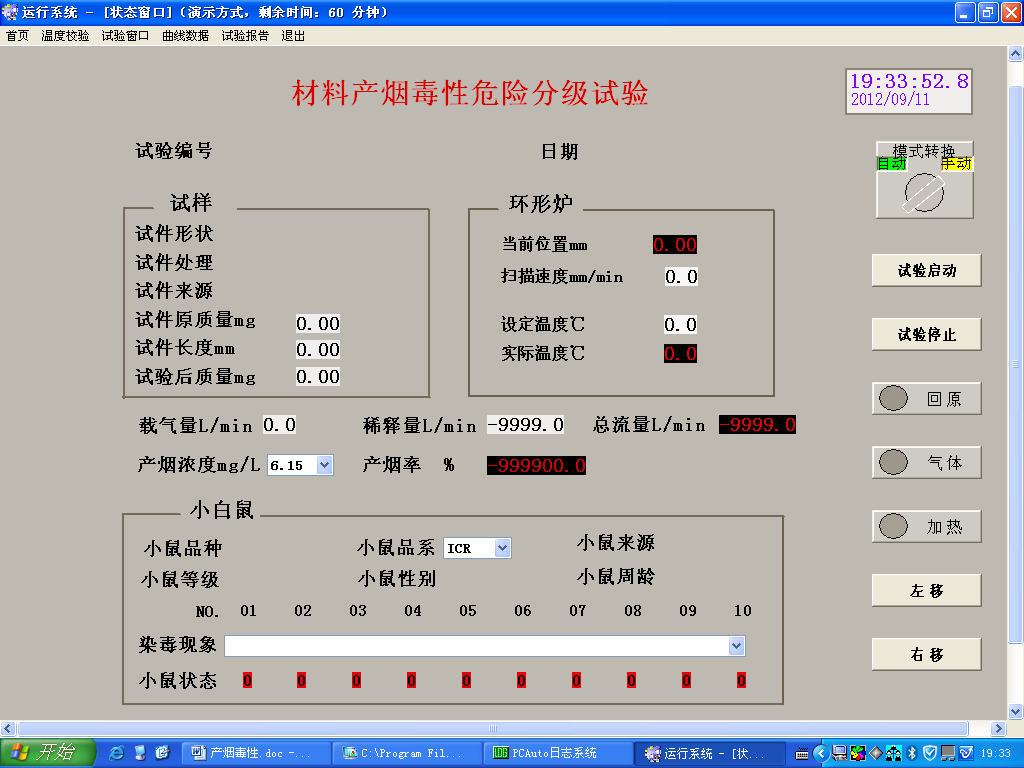This screenshot has width=1024, height=768.
Task: Turn the 模式转换 rotary mode switch
Action: click(x=924, y=190)
